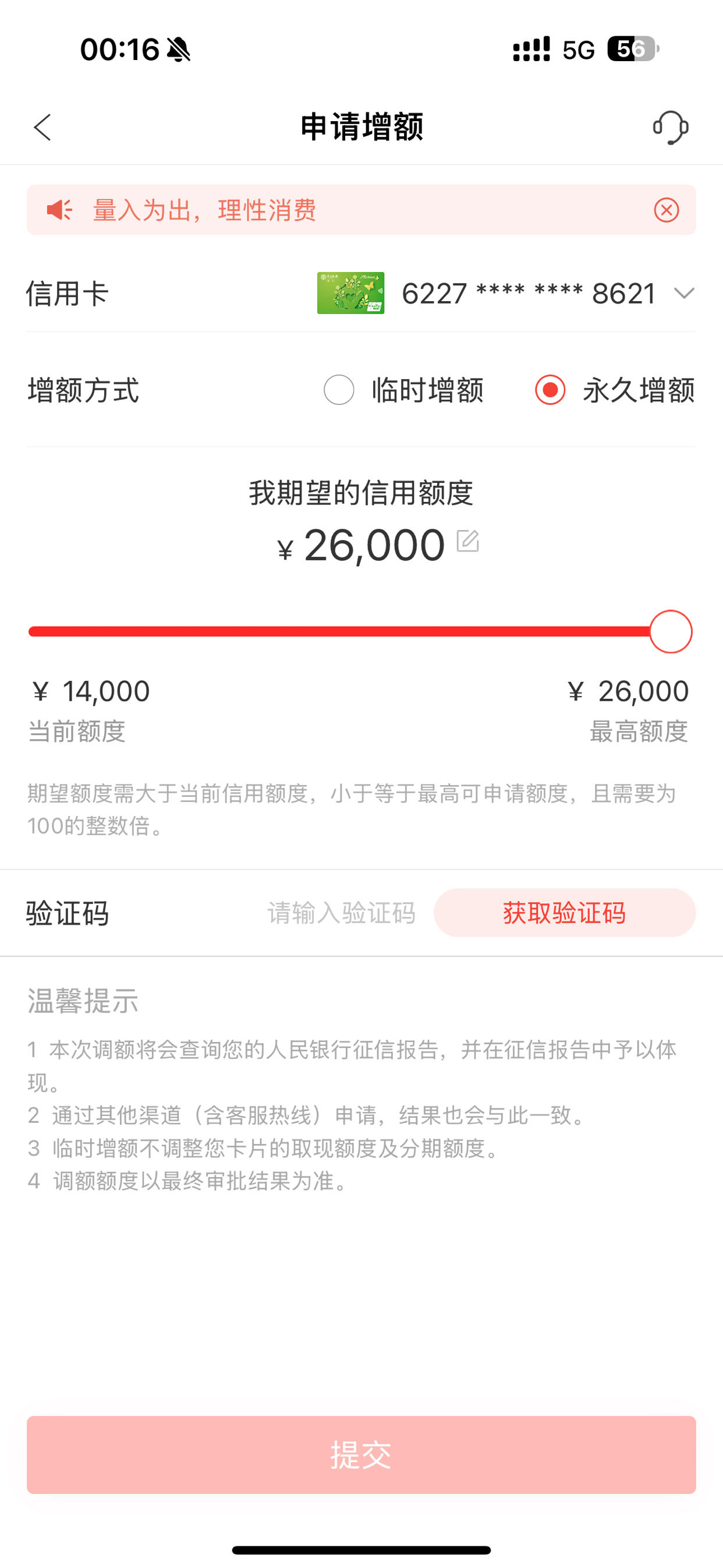Click the 获取验证码 button
The width and height of the screenshot is (723, 1568).
(x=565, y=913)
